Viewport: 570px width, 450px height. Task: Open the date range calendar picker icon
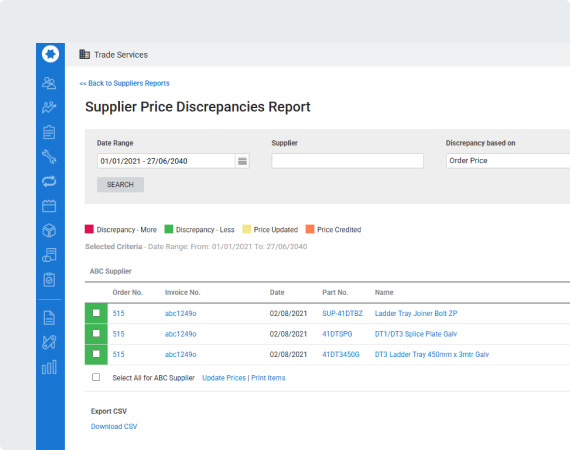pos(242,161)
